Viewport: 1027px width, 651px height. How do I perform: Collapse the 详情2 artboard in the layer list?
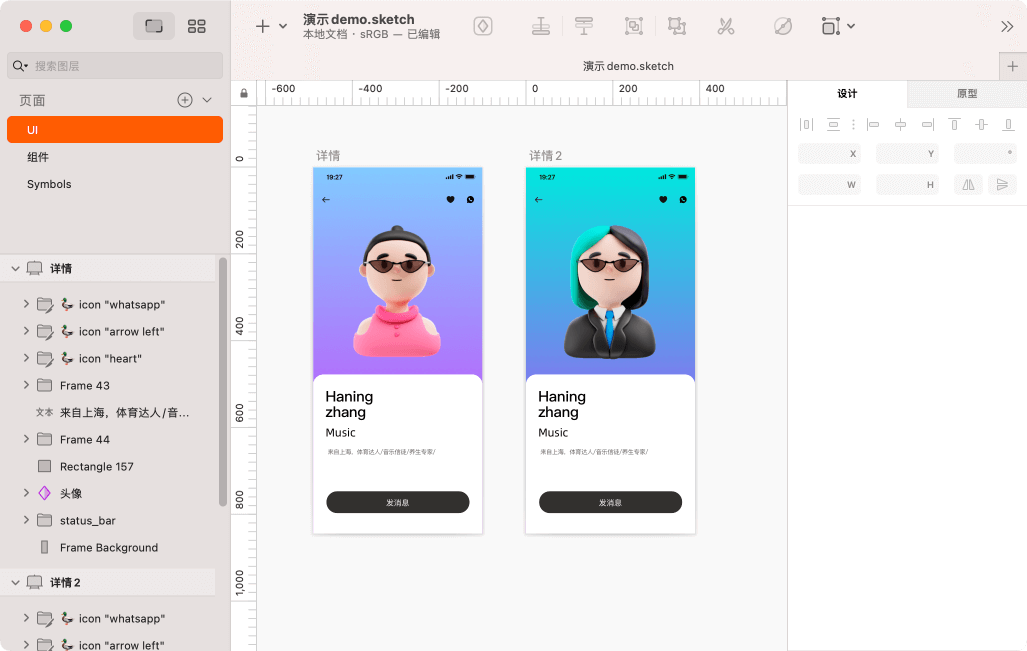(x=15, y=581)
